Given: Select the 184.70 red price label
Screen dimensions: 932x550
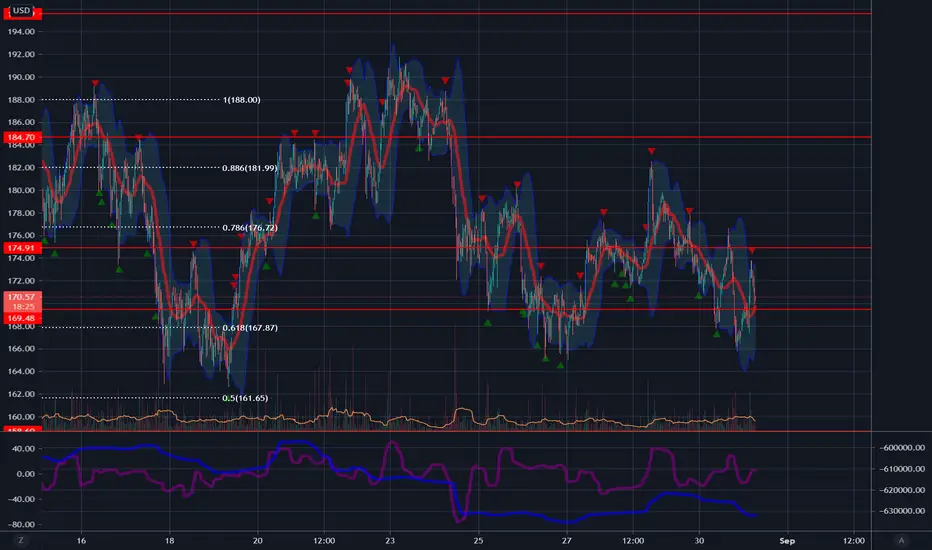Looking at the screenshot, I should click(x=22, y=137).
